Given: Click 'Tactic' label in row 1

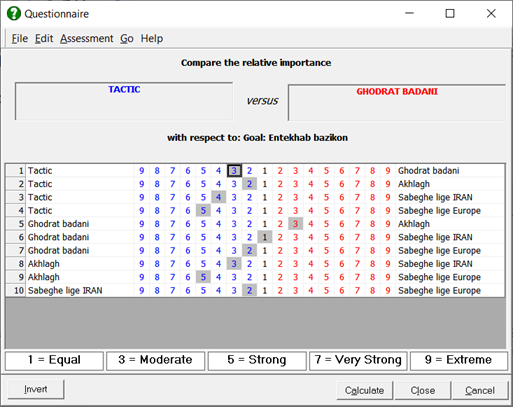Looking at the screenshot, I should 40,171.
